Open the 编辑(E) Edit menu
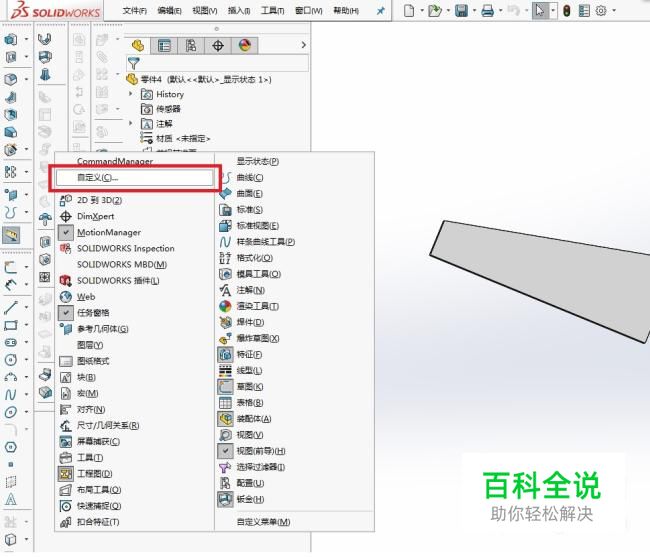650x557 pixels. pyautogui.click(x=170, y=11)
